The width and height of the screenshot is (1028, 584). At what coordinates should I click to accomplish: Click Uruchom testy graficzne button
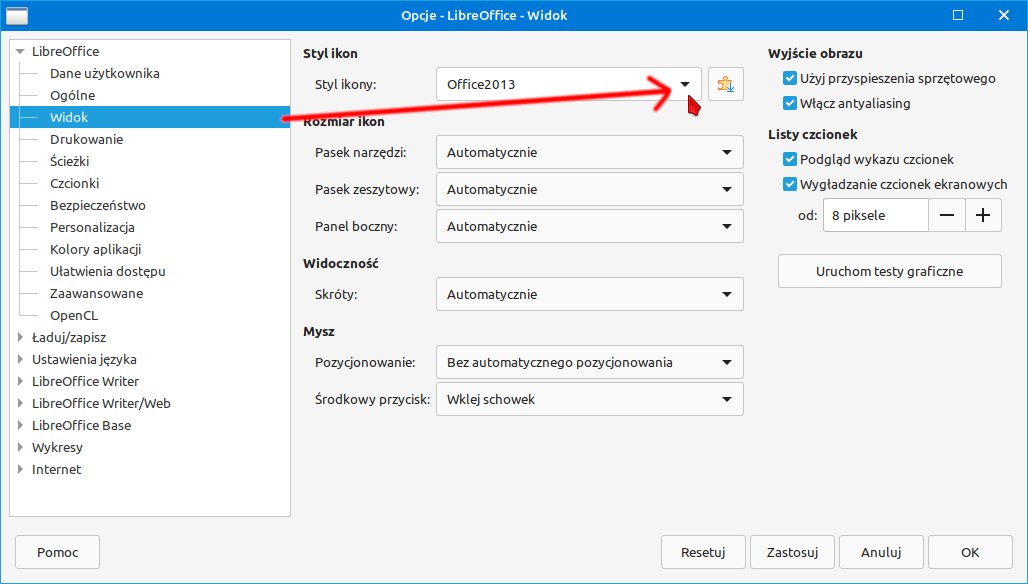[x=890, y=271]
